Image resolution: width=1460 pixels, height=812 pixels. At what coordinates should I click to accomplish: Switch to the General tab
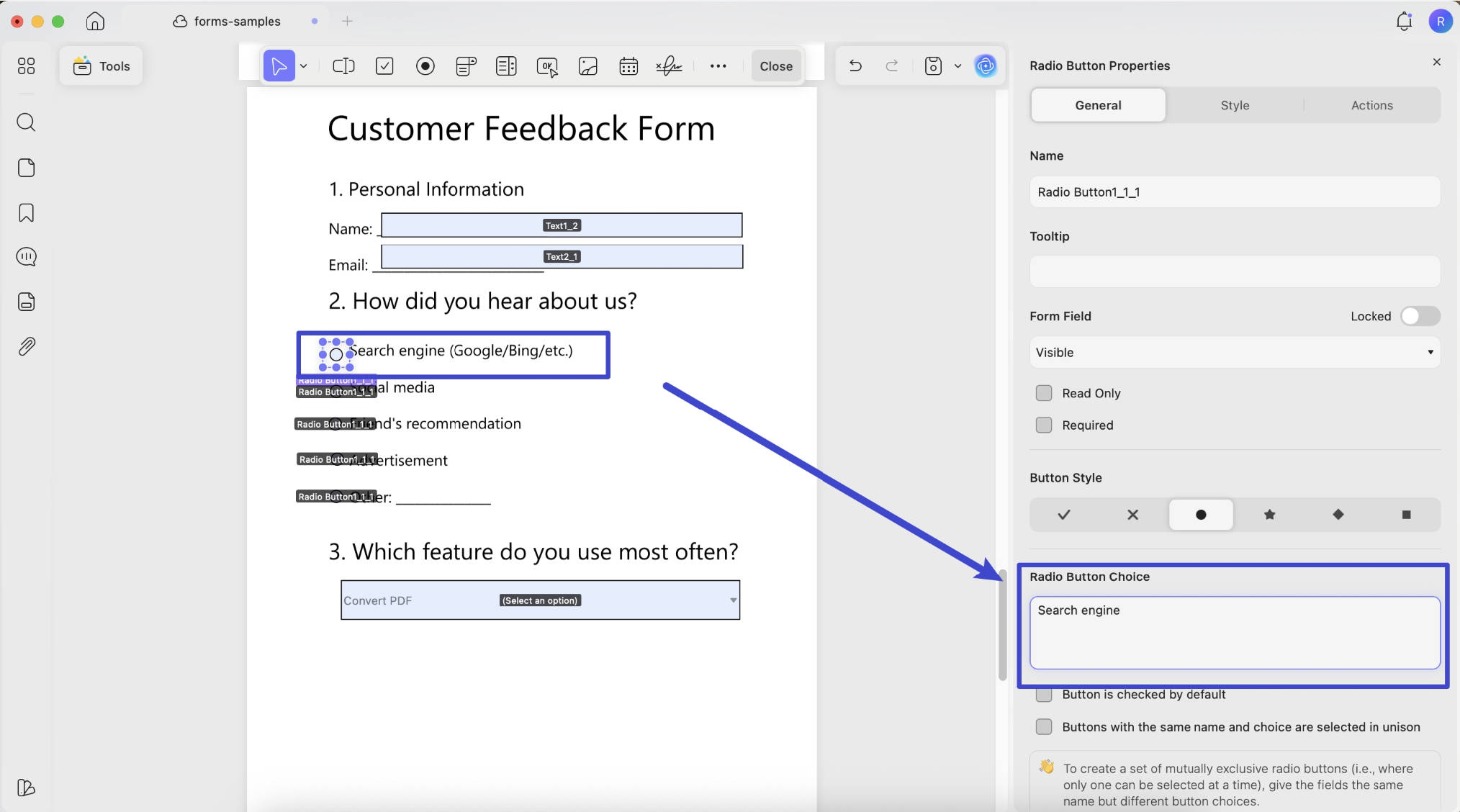point(1098,105)
